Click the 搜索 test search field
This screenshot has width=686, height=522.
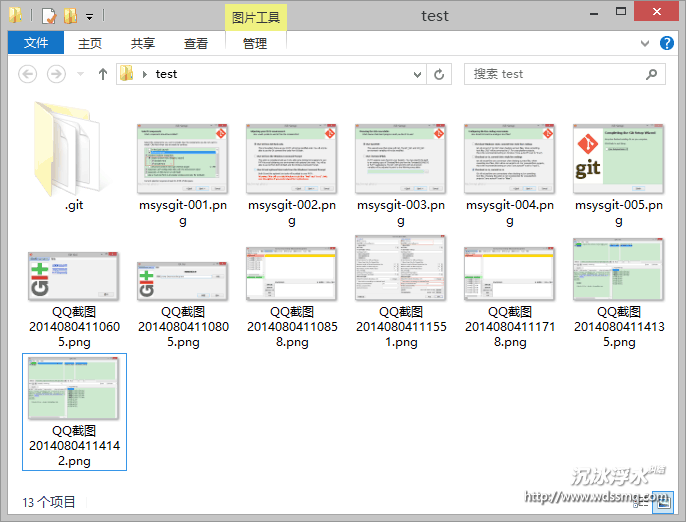(x=555, y=74)
